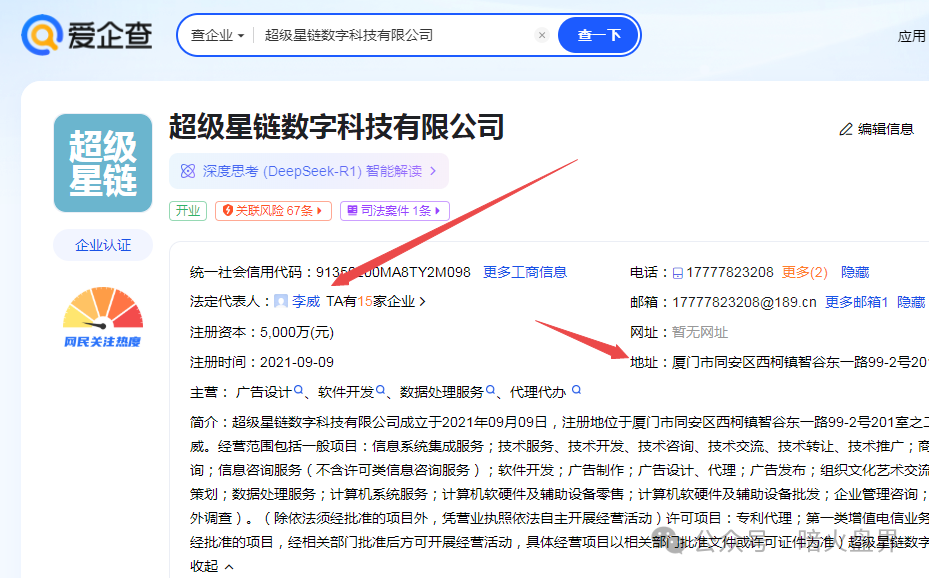This screenshot has height=578, width=929.
Task: Click the 爱企查 logo icon
Action: pos(38,35)
